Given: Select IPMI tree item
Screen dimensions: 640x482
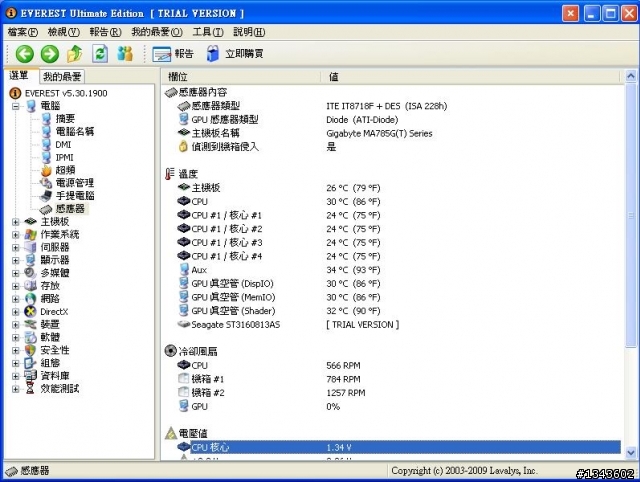Looking at the screenshot, I should coord(64,157).
